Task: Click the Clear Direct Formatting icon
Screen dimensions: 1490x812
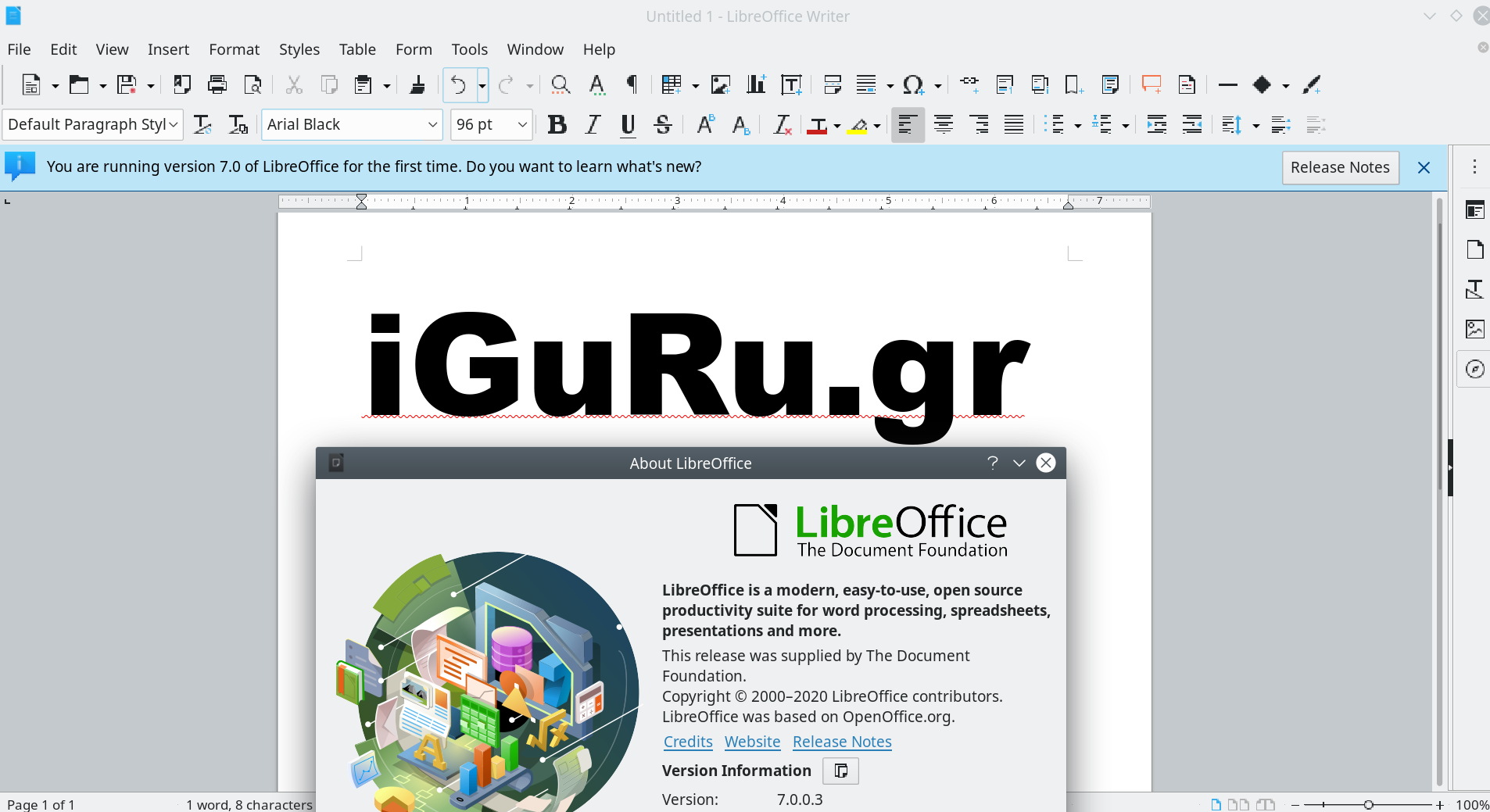Action: click(782, 125)
